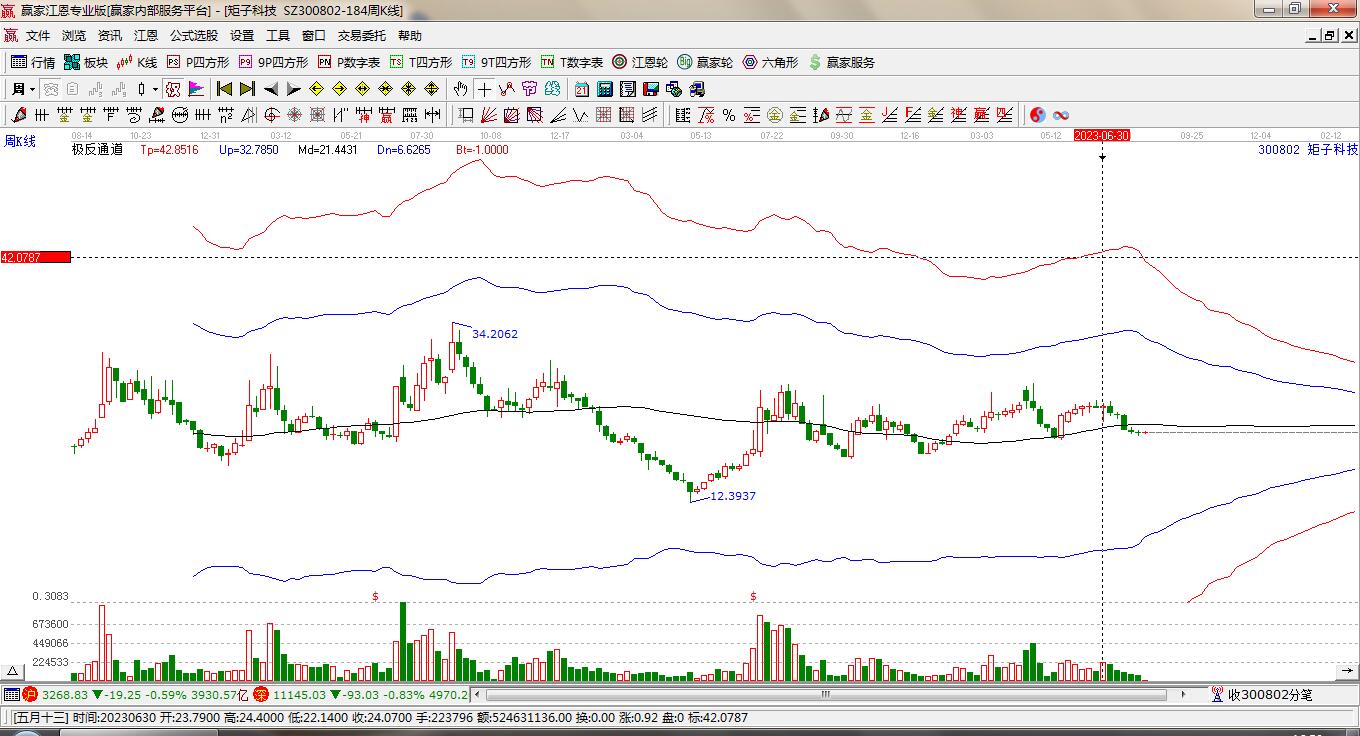1360x736 pixels.
Task: Click the yin-yang taiji icon
Action: click(x=1038, y=115)
